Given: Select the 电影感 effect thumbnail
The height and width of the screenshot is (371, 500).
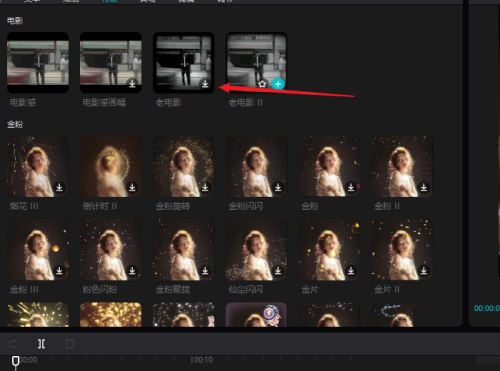Looking at the screenshot, I should tap(38, 63).
